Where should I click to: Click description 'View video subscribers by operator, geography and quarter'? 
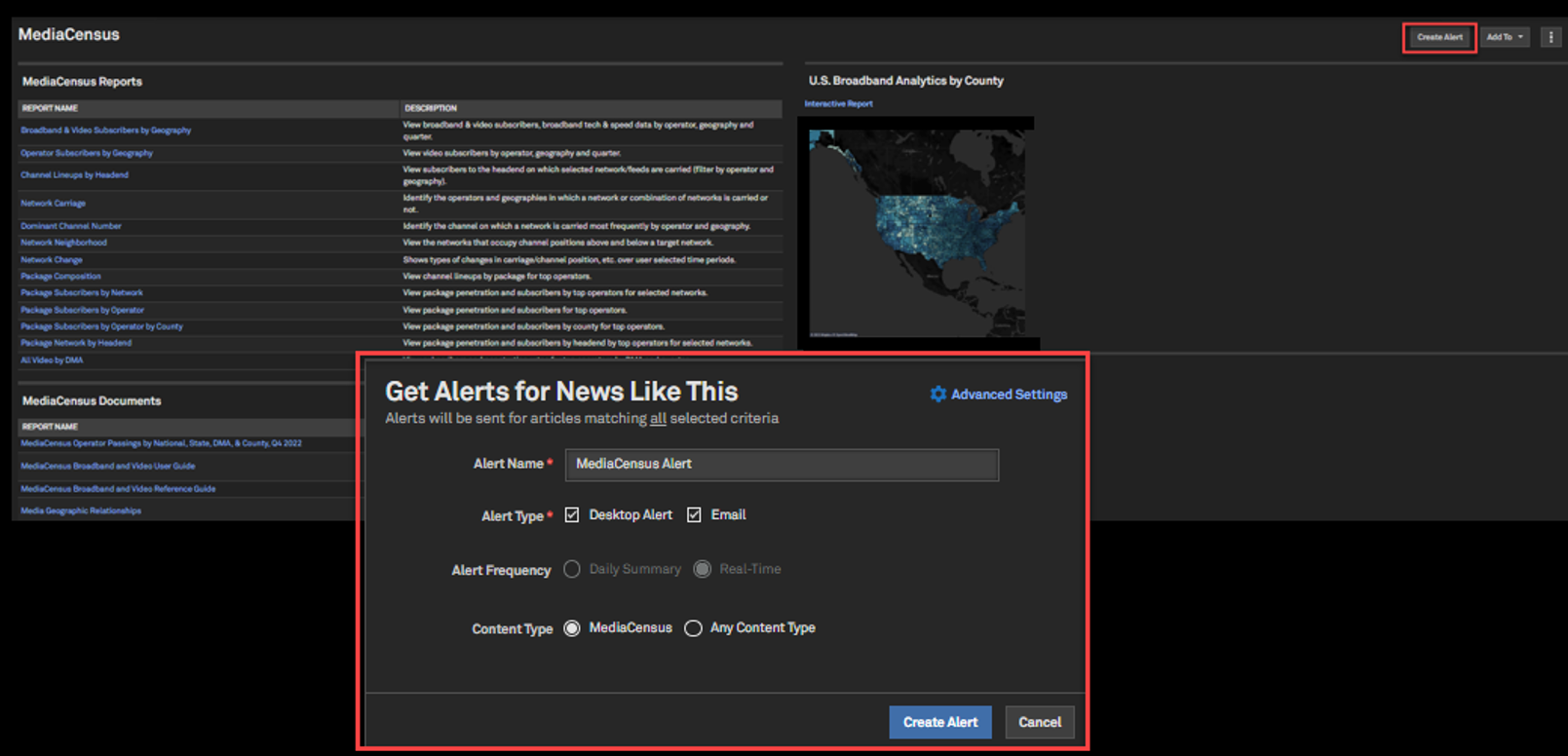point(512,153)
